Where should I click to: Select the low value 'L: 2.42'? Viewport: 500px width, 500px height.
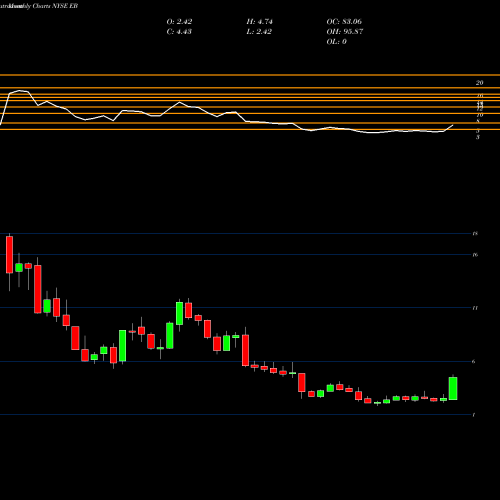click(259, 32)
